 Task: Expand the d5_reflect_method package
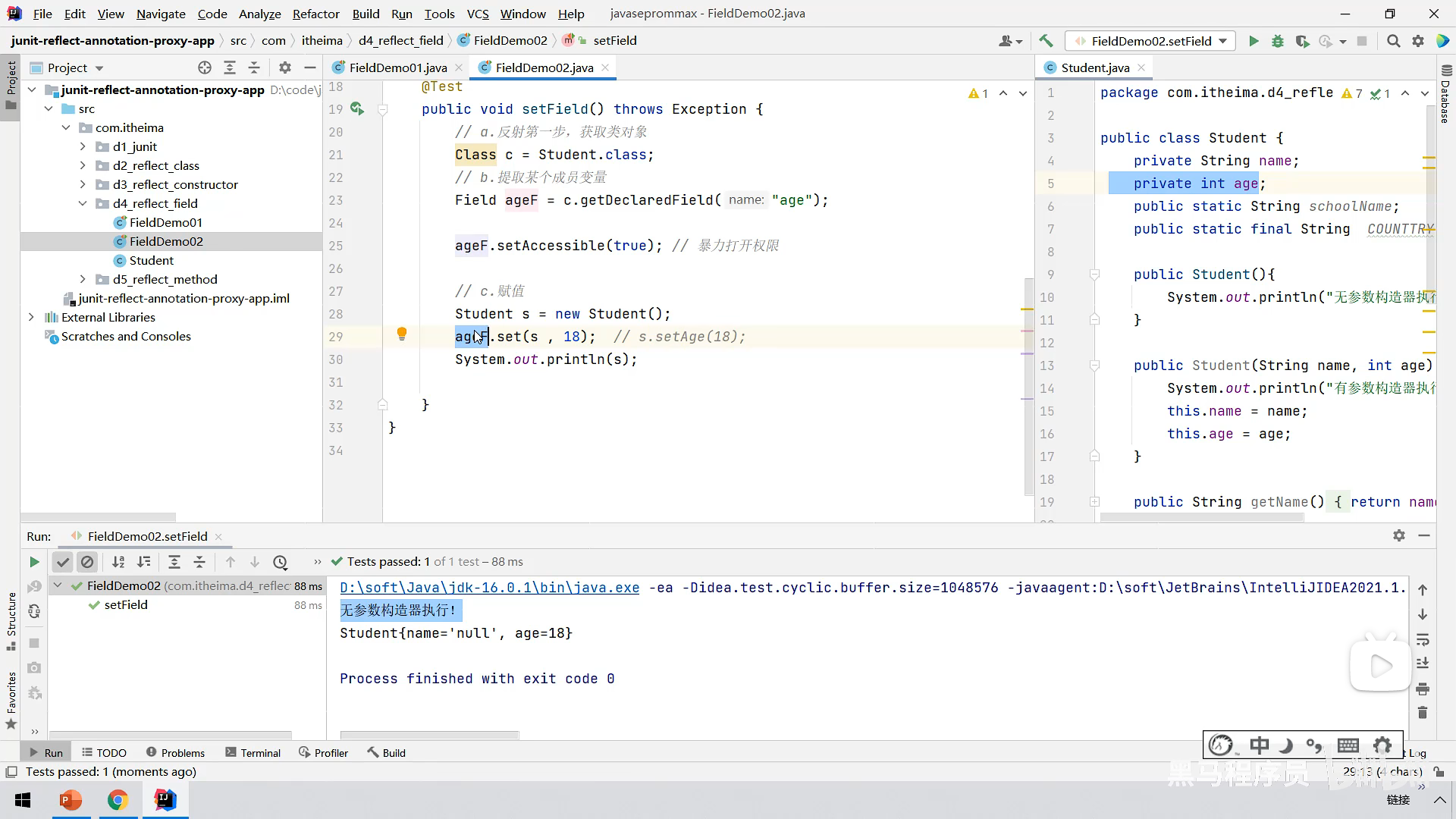[x=83, y=279]
